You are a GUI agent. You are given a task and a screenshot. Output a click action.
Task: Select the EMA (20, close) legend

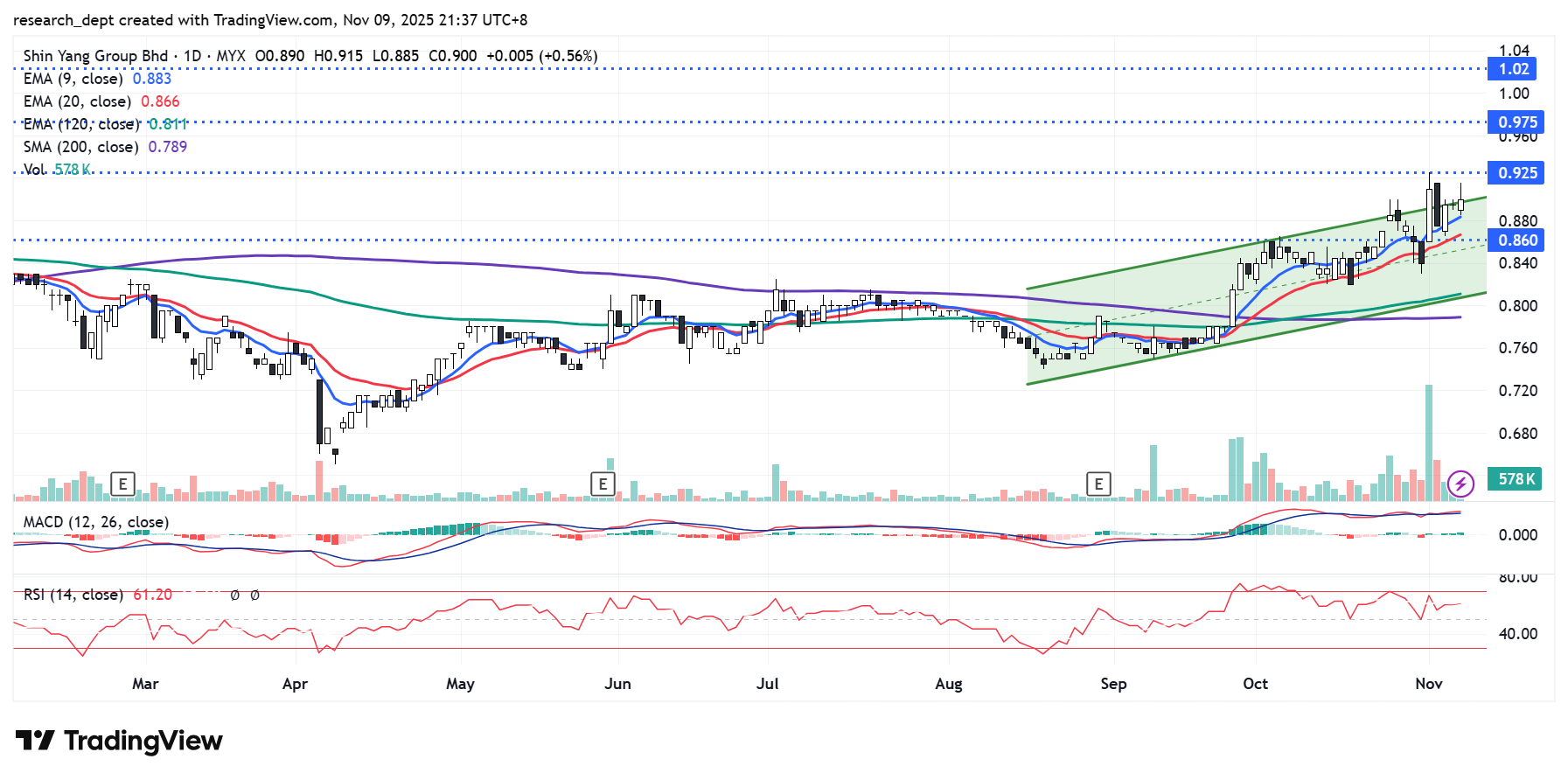[x=77, y=101]
